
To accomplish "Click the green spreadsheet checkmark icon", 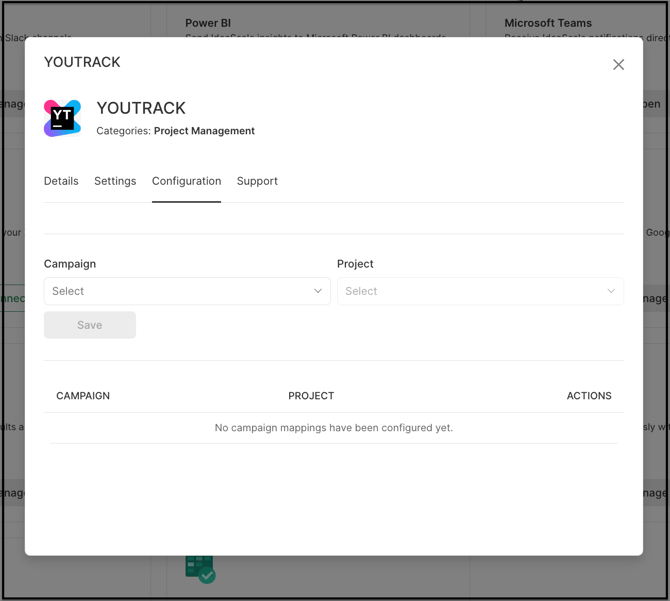I will [x=199, y=568].
